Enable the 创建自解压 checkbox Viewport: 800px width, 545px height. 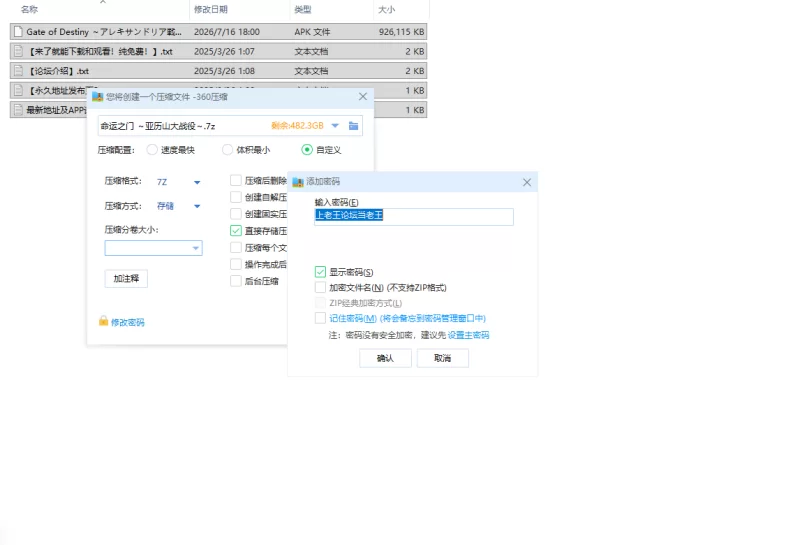236,197
